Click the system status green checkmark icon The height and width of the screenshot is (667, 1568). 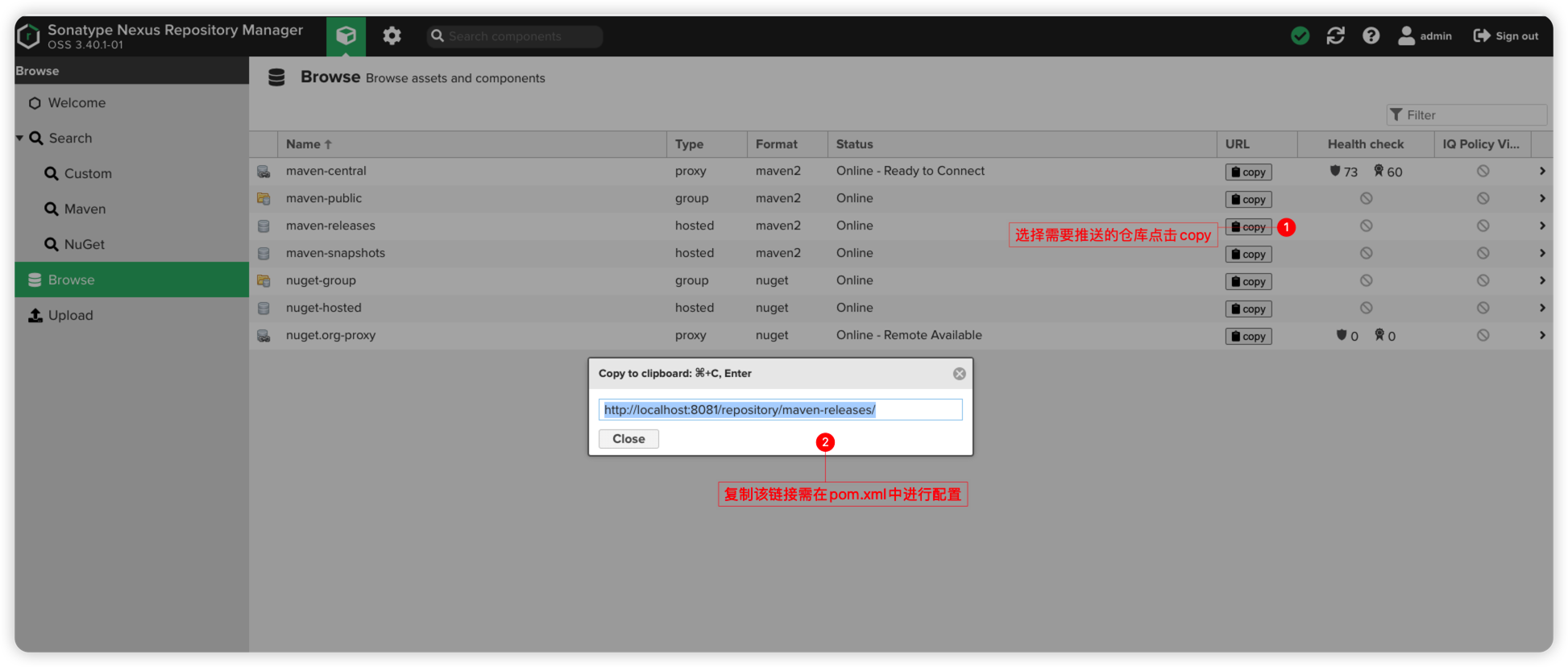point(1300,35)
